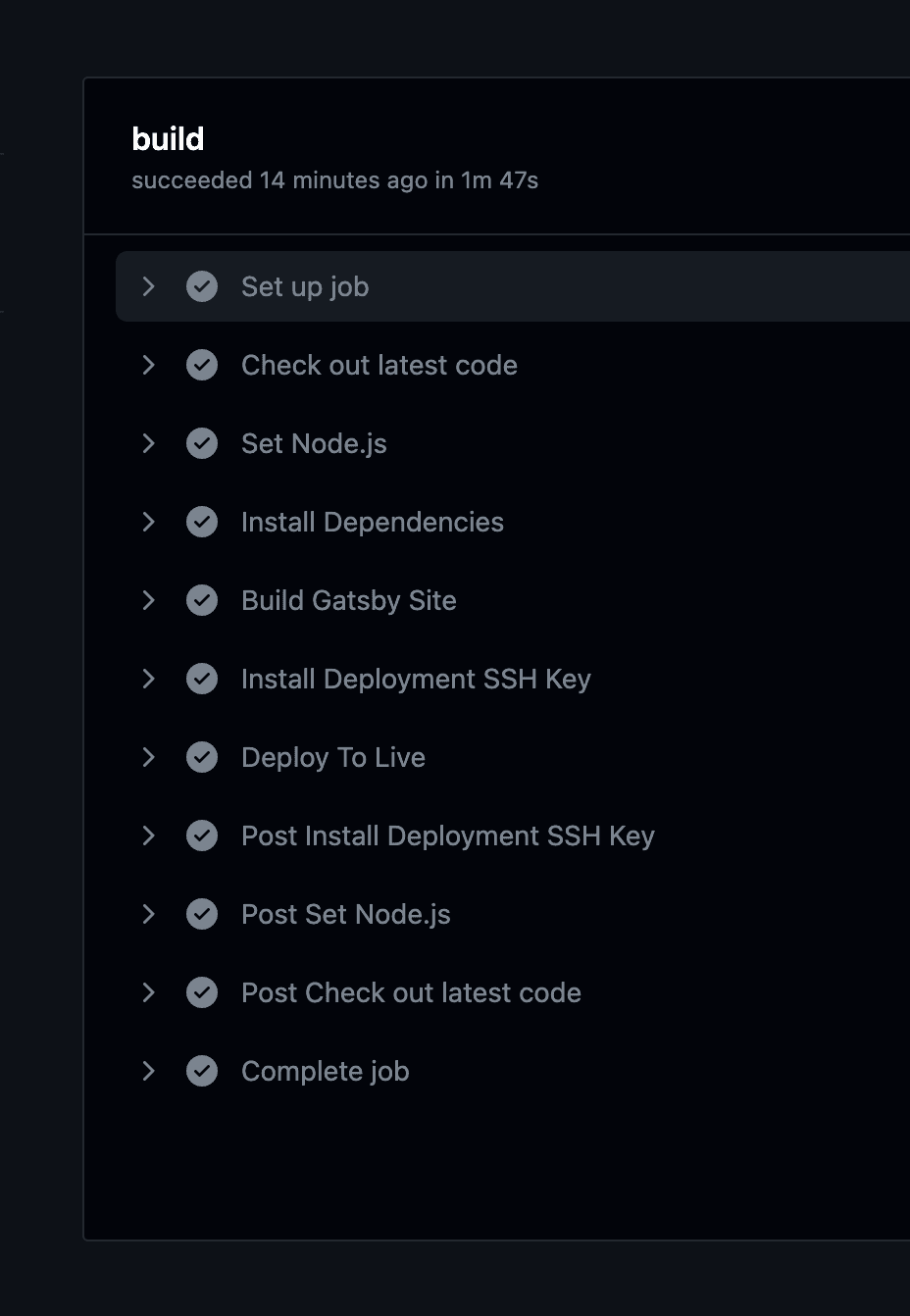
Task: Expand the Check out latest code chevron
Action: point(149,365)
